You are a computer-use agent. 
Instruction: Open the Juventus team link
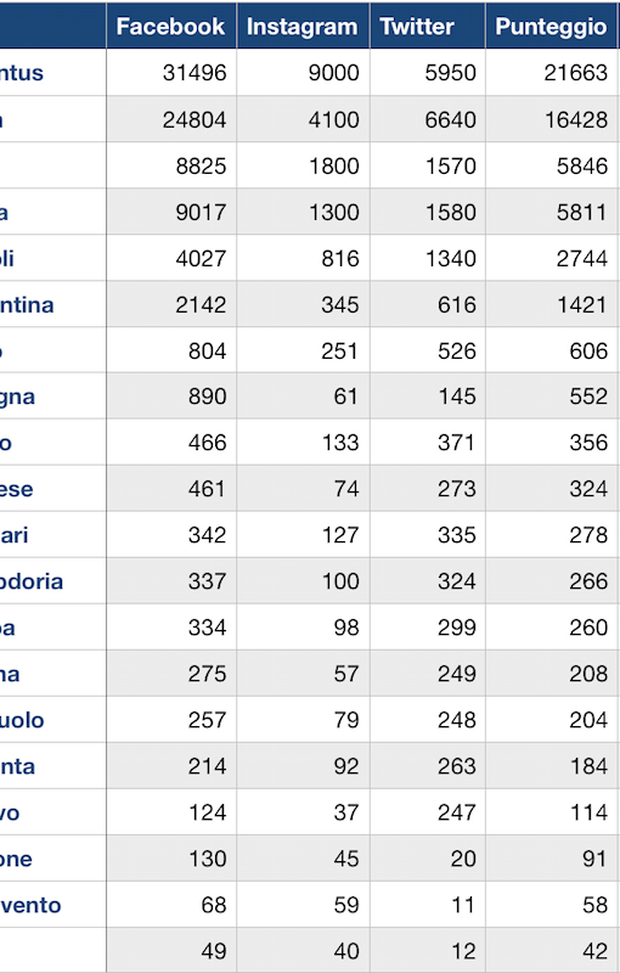(x=22, y=73)
